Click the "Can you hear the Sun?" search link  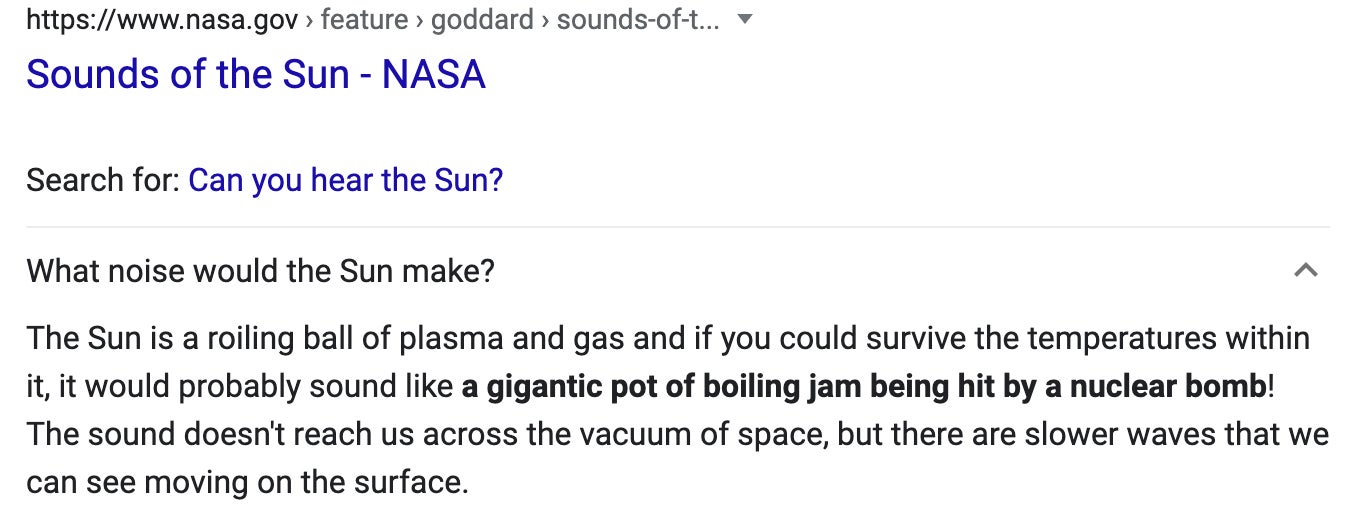(345, 180)
